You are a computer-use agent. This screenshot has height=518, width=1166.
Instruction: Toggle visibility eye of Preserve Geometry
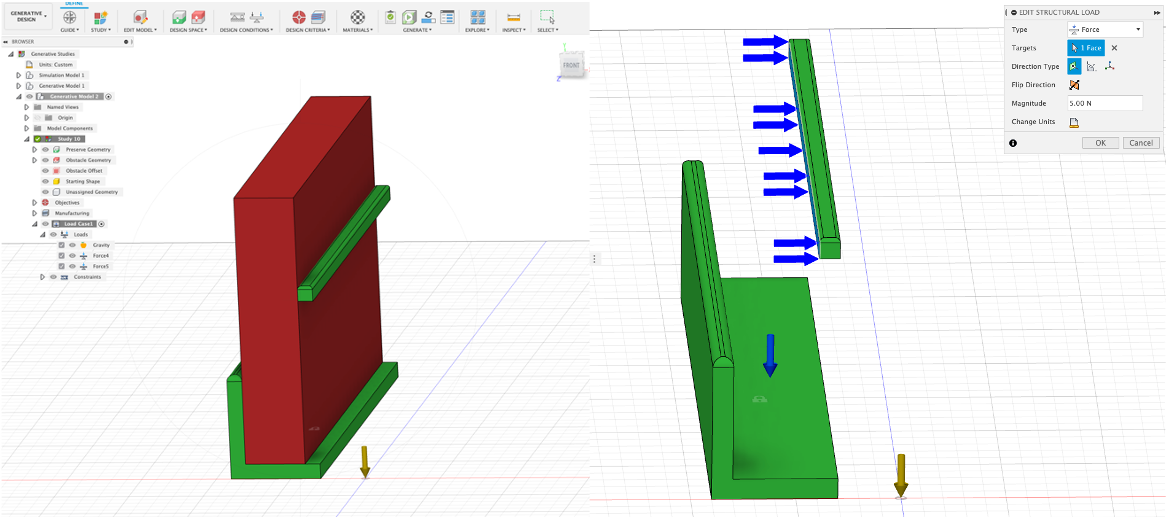tap(44, 149)
